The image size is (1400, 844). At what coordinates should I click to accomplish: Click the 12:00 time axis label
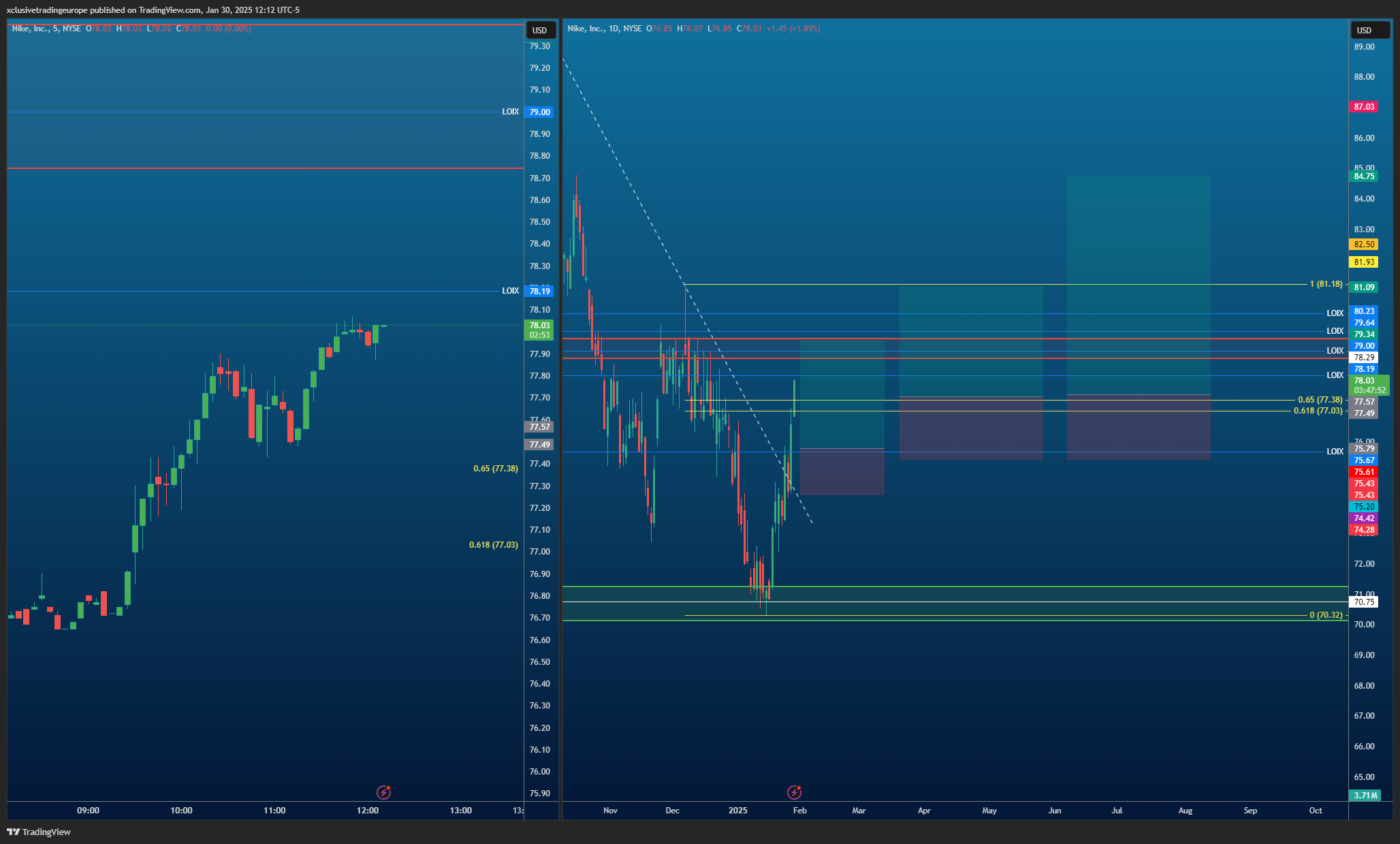tap(368, 811)
